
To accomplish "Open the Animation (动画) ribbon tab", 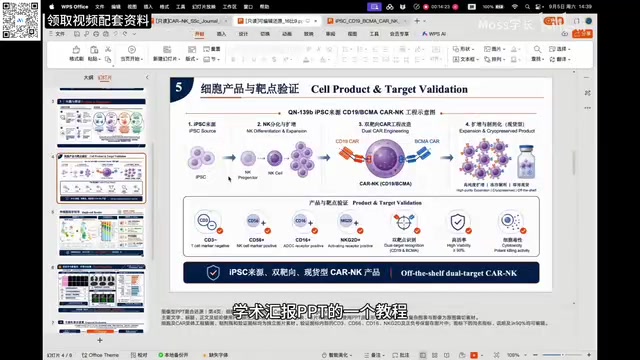I will coord(287,34).
